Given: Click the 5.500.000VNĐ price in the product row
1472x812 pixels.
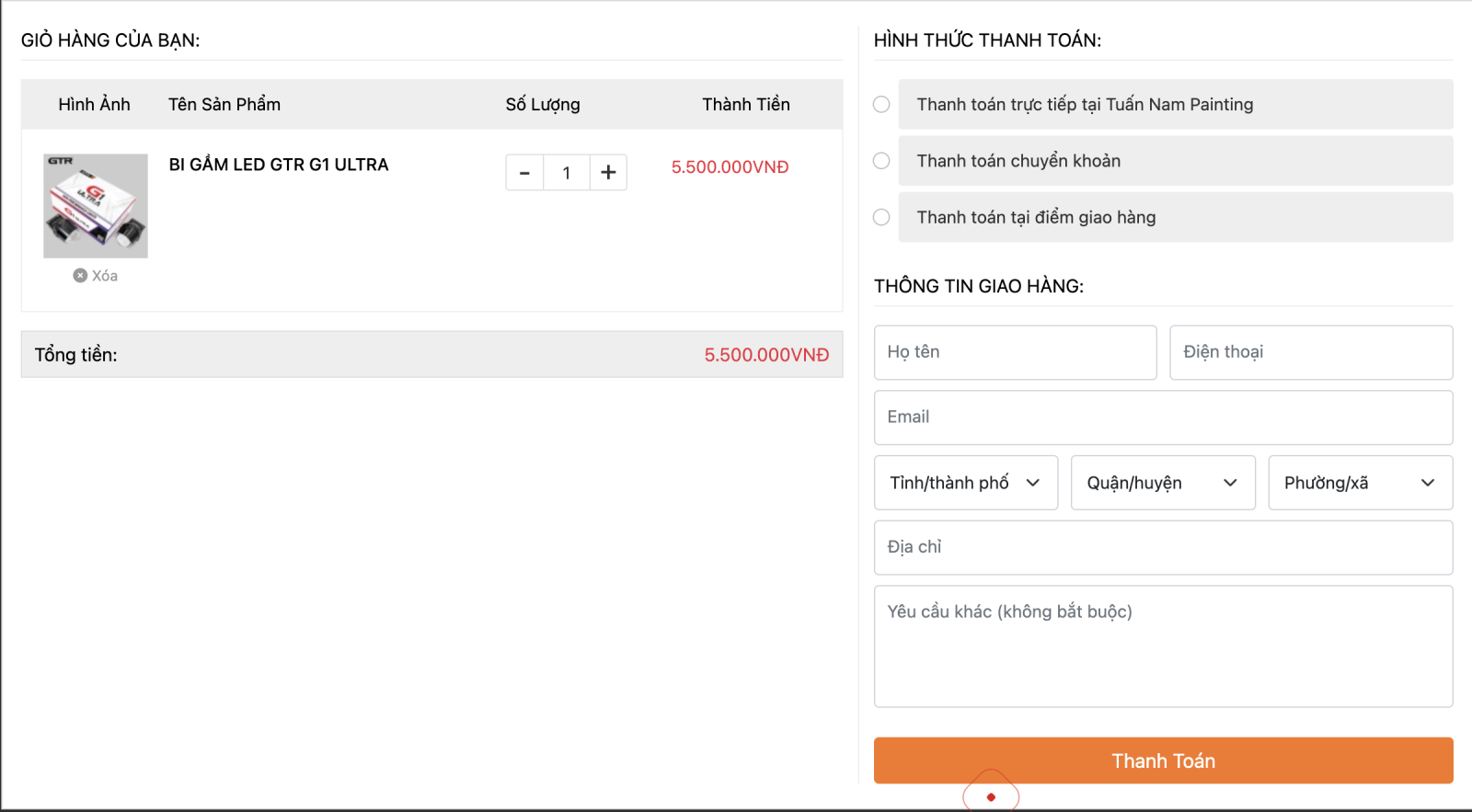Looking at the screenshot, I should (x=730, y=167).
